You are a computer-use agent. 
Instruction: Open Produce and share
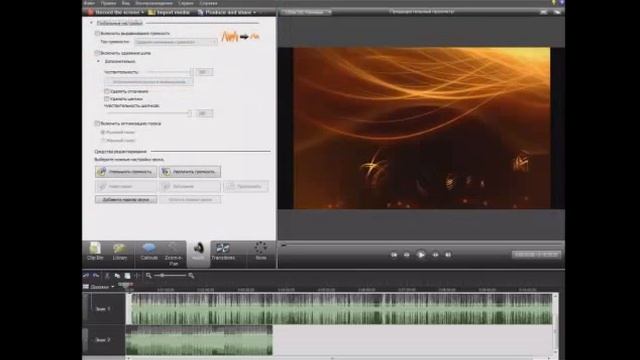(x=227, y=12)
